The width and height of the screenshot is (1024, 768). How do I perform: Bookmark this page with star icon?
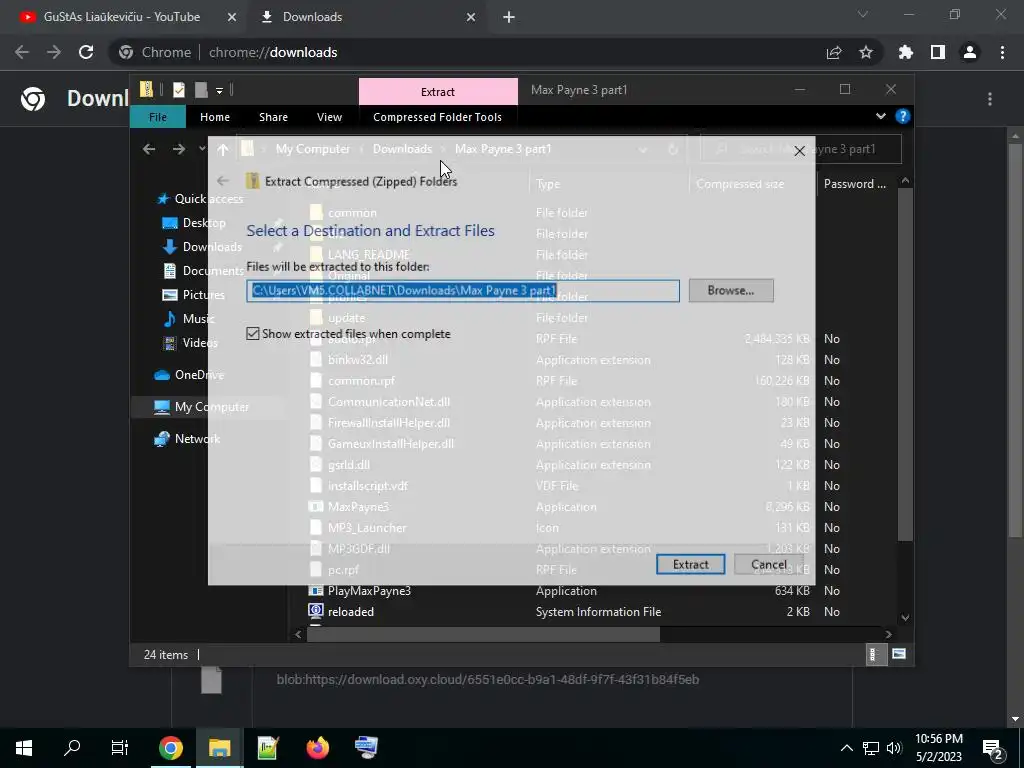(x=866, y=52)
